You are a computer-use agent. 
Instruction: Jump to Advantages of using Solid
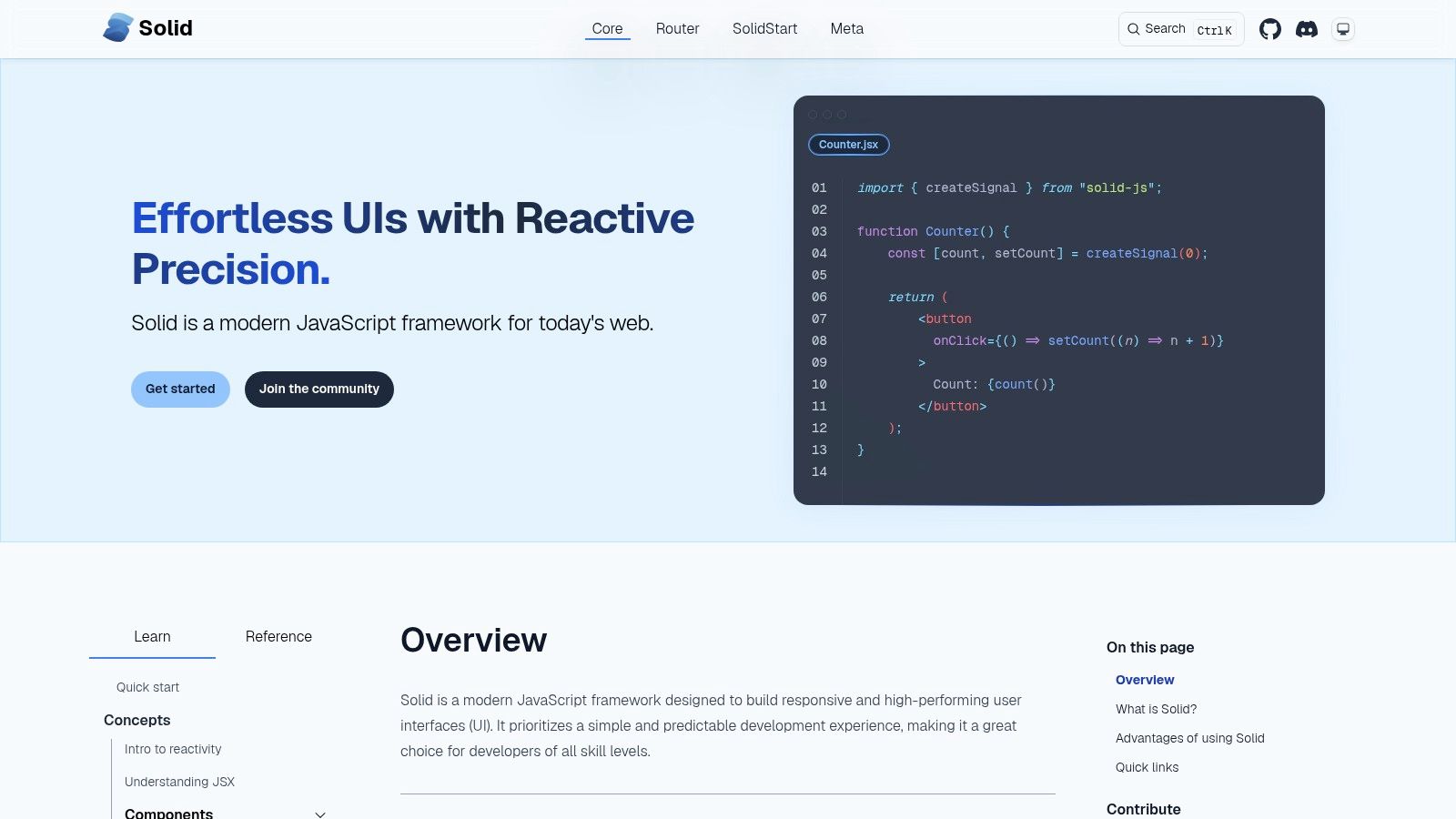(x=1190, y=738)
